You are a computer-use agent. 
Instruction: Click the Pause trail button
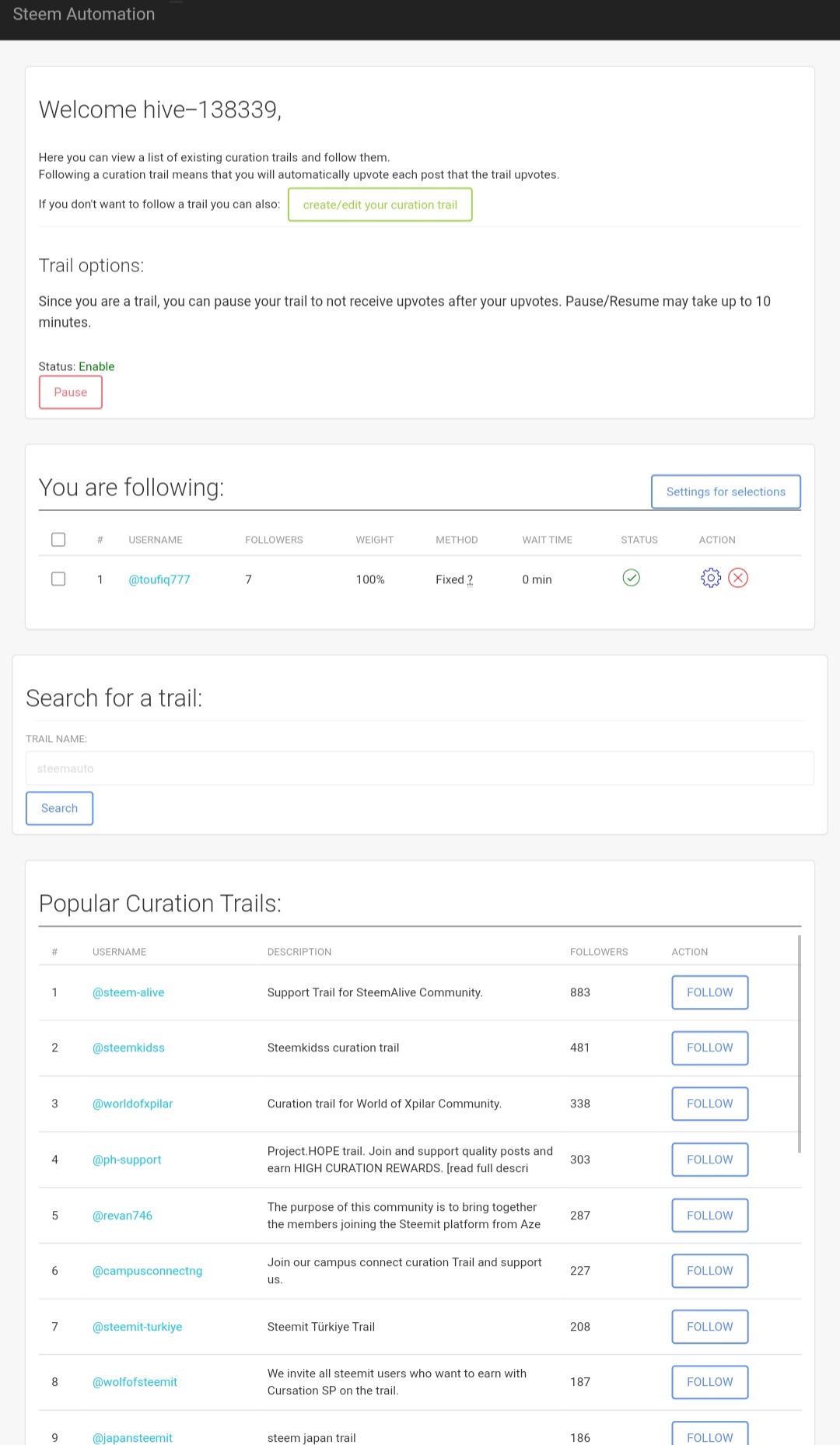point(70,392)
